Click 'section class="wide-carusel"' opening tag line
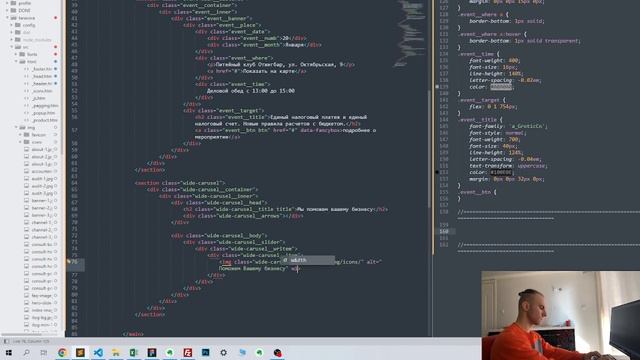 180,183
